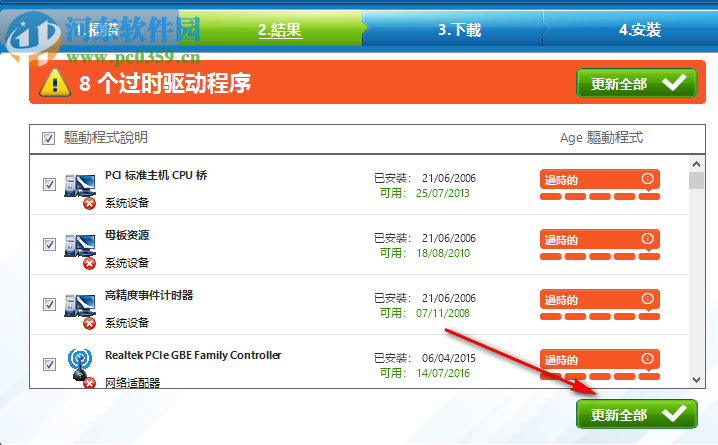Open info icon for PCI 标准主机 CPU 桥
The image size is (718, 445).
pos(647,179)
